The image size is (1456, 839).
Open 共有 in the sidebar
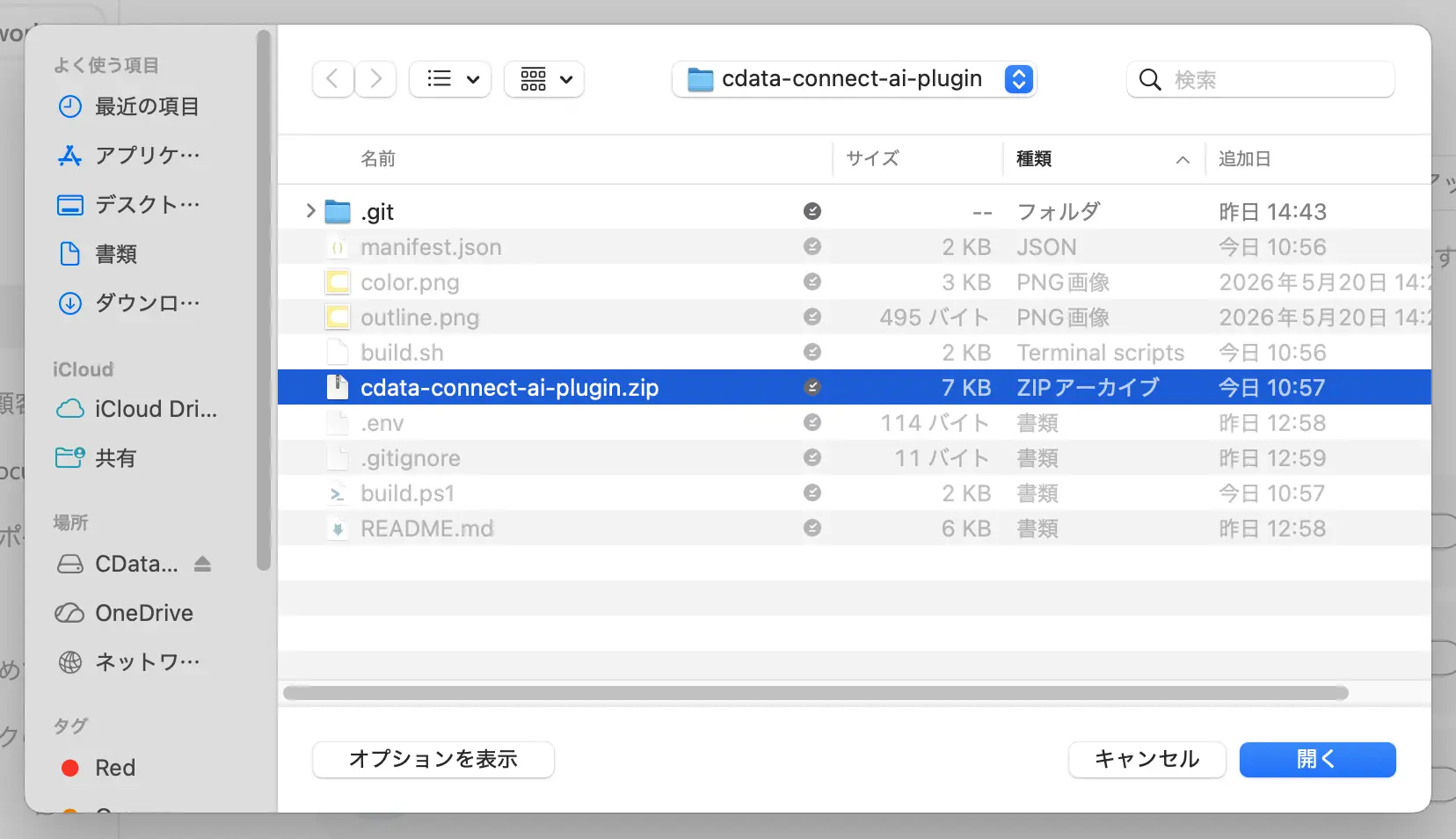(116, 458)
